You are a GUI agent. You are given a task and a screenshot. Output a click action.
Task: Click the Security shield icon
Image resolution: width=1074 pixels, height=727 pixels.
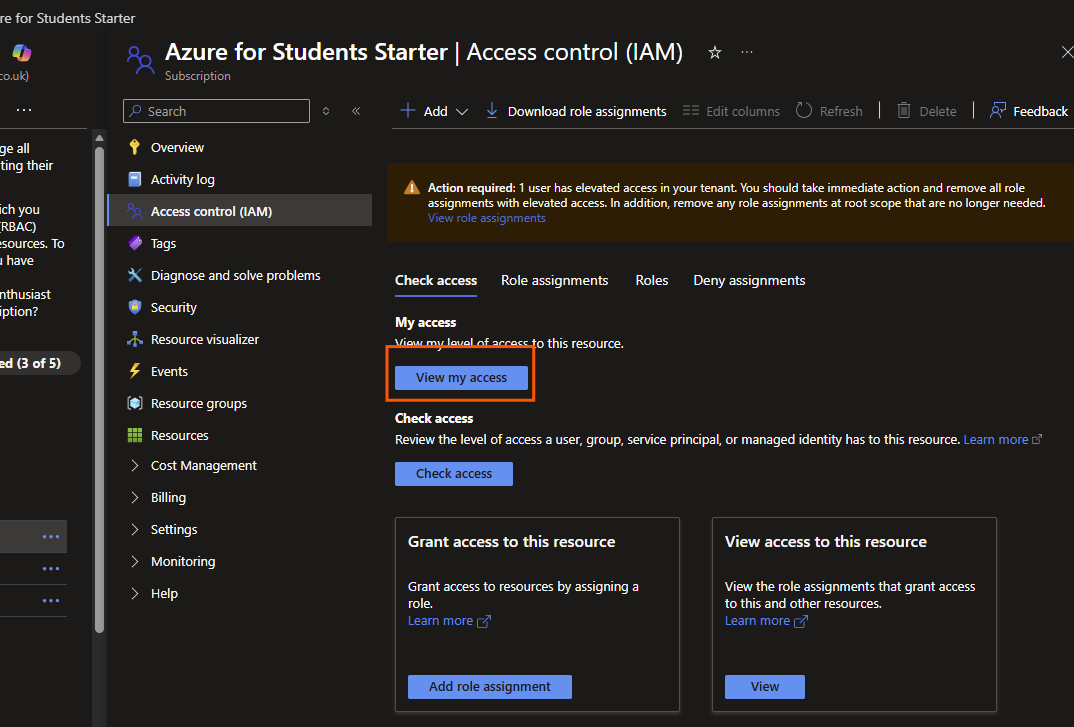[x=135, y=307]
